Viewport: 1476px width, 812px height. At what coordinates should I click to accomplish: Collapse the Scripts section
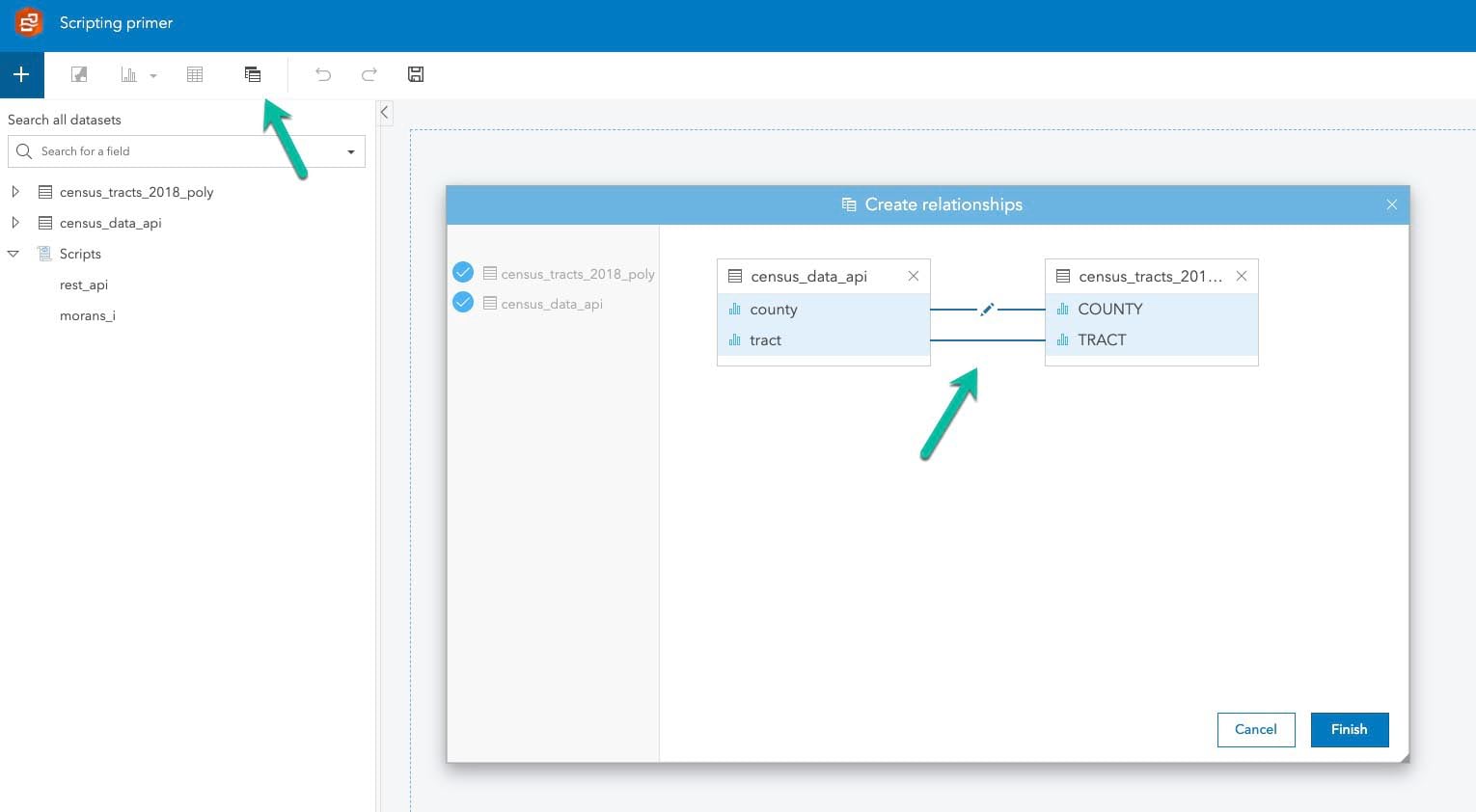pos(13,254)
